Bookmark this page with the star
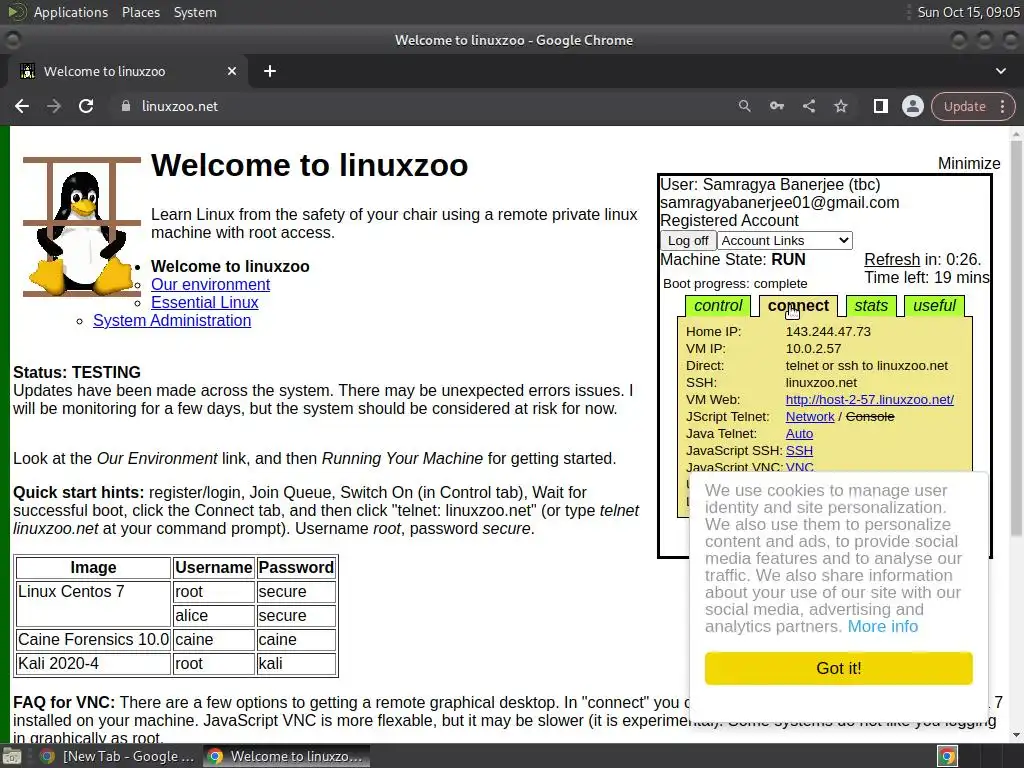1024x768 pixels. point(841,106)
